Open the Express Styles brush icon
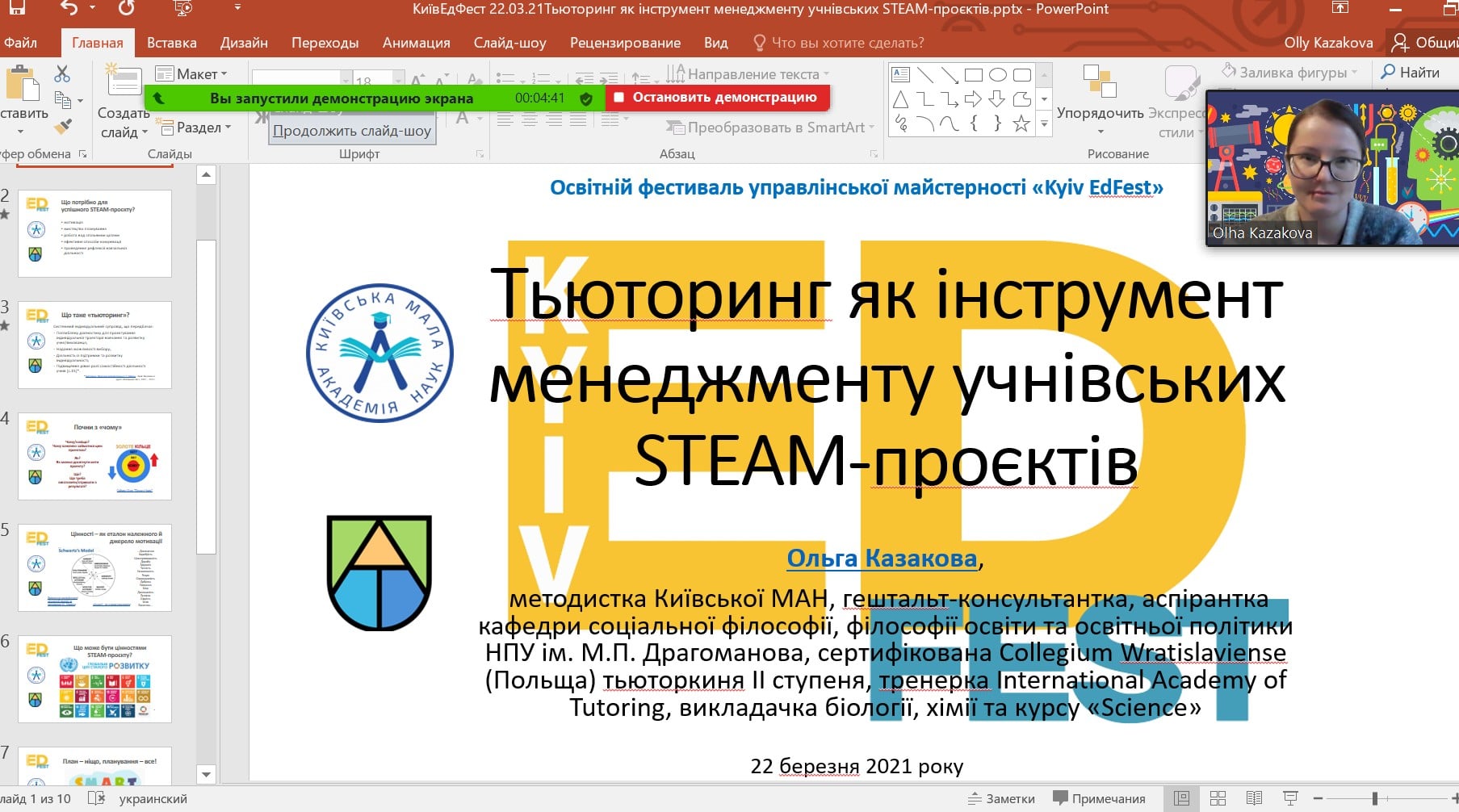The height and width of the screenshot is (812, 1459). [1181, 83]
